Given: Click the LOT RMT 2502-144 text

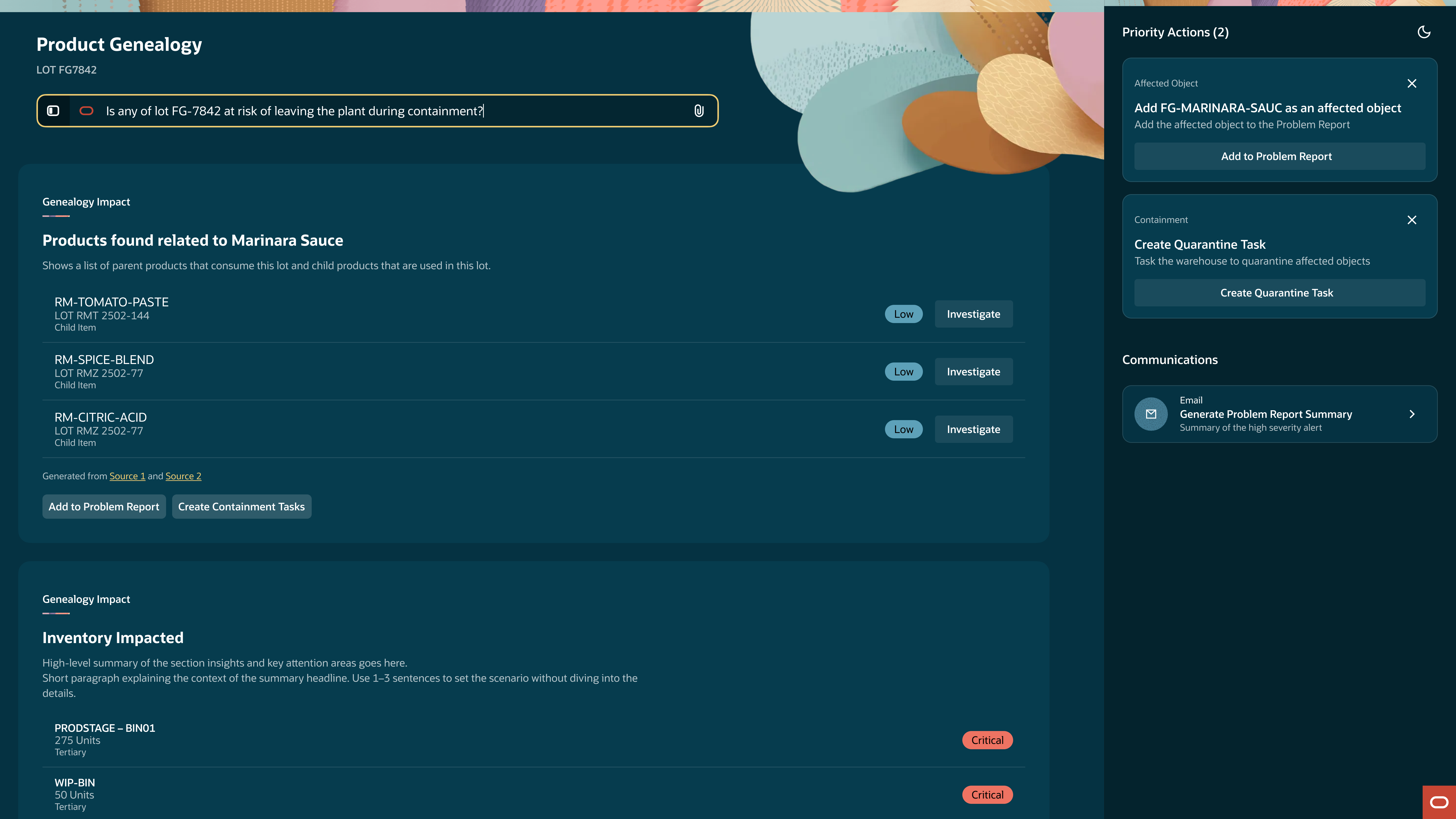Looking at the screenshot, I should click(102, 316).
